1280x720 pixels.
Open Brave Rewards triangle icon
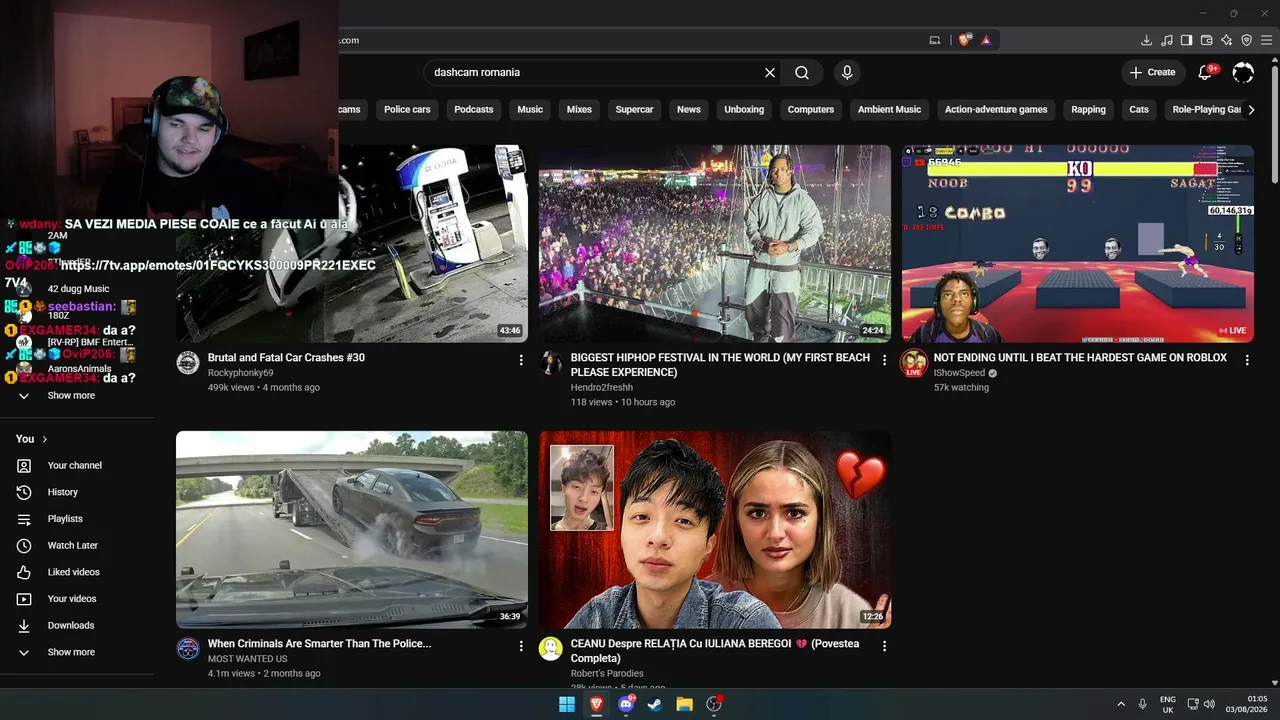click(986, 40)
